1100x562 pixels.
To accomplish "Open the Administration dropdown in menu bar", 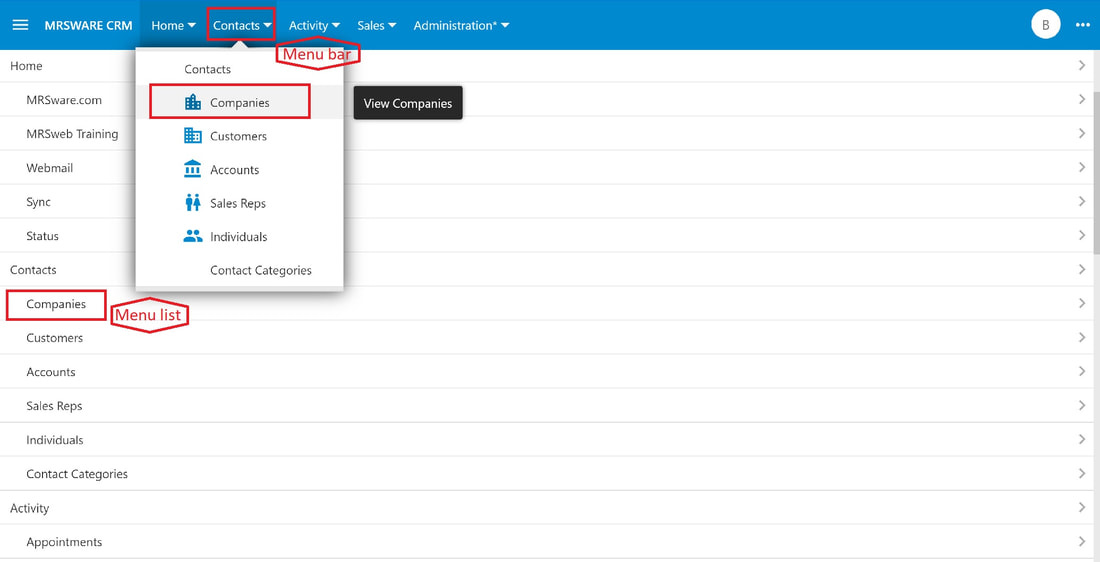I will click(x=461, y=25).
